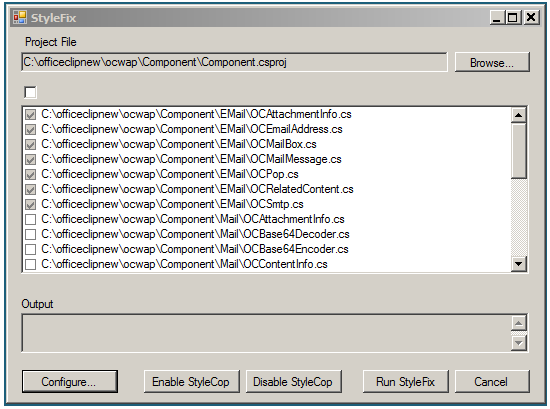Check Mail\OCBase64Decoder.cs checkbox

point(31,234)
